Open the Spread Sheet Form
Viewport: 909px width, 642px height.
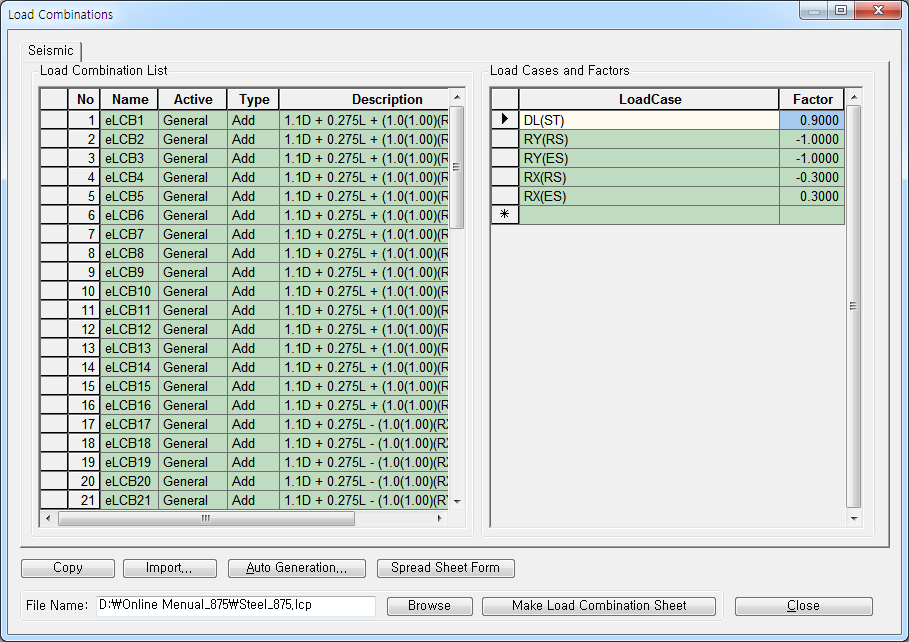click(x=445, y=568)
